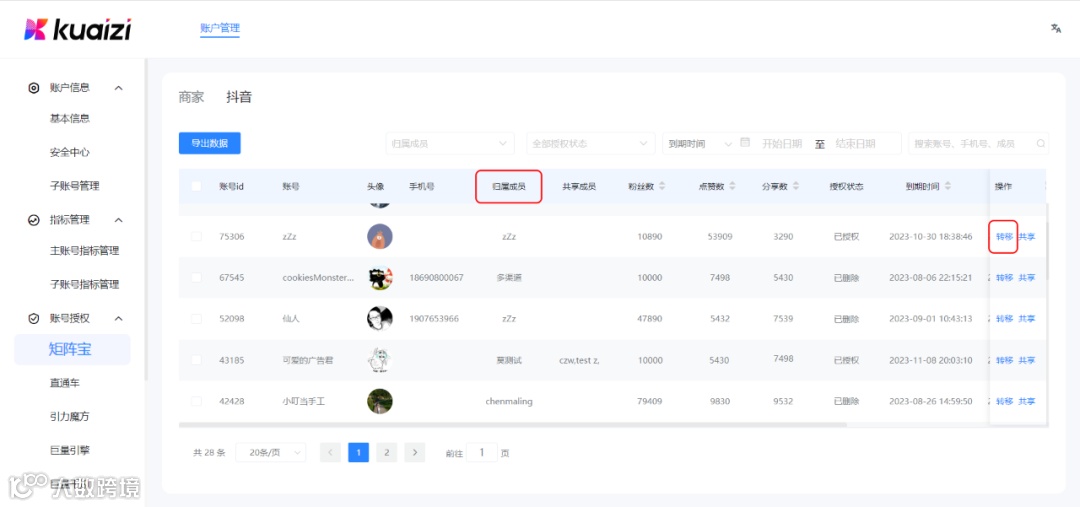Open the 到期时间 type dropdown
Image resolution: width=1080 pixels, height=507 pixels.
tap(698, 143)
